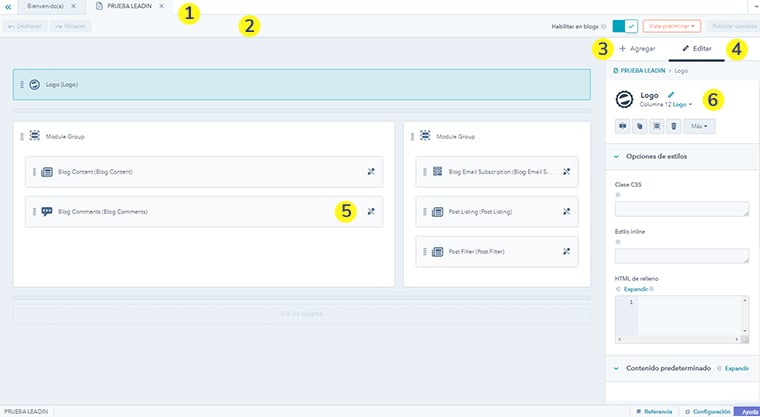760x417 pixels.
Task: Toggle the Habilitar en blogs switch
Action: (624, 25)
